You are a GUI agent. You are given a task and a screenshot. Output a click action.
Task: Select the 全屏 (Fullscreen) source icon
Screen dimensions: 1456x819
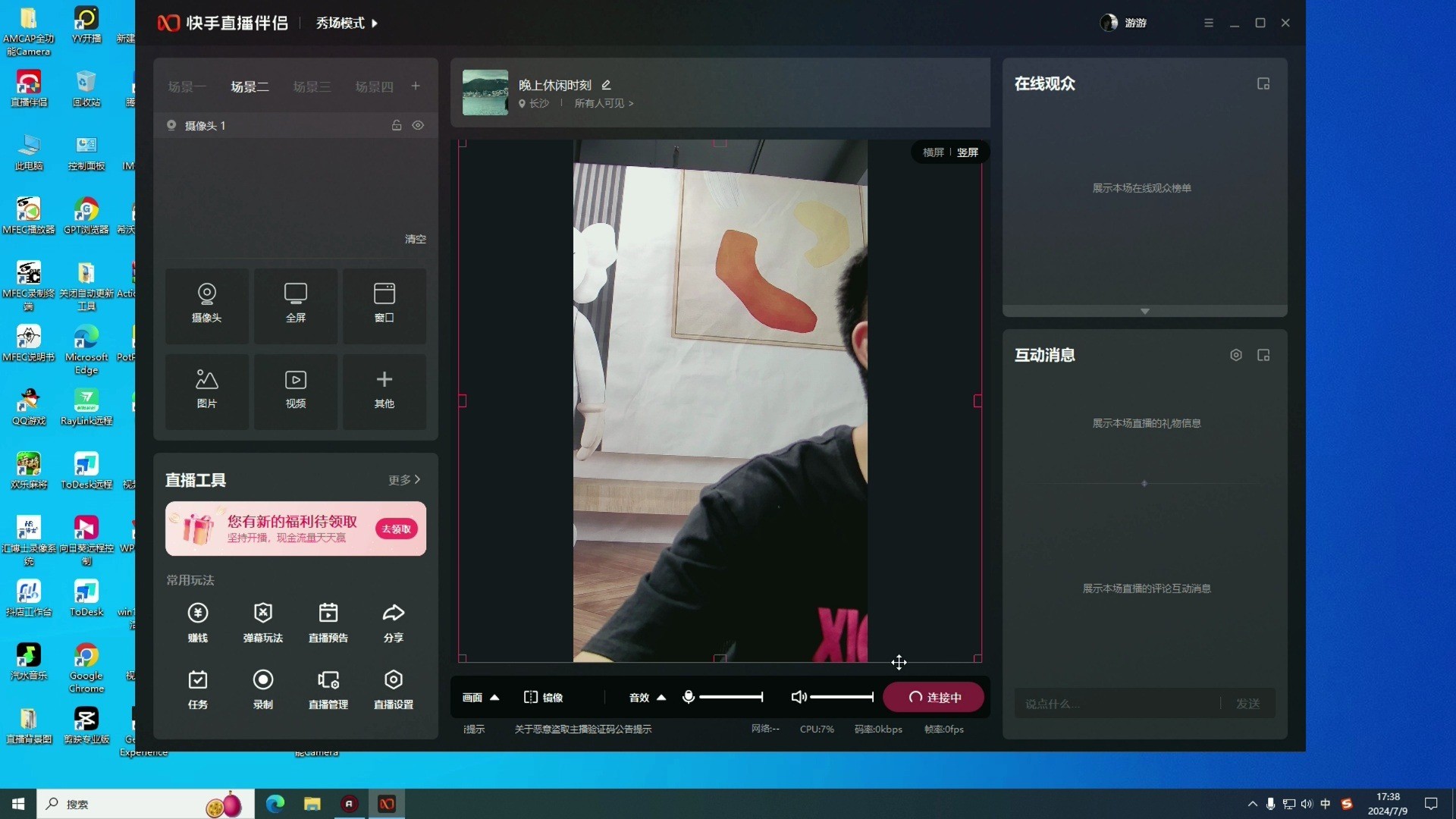(295, 301)
